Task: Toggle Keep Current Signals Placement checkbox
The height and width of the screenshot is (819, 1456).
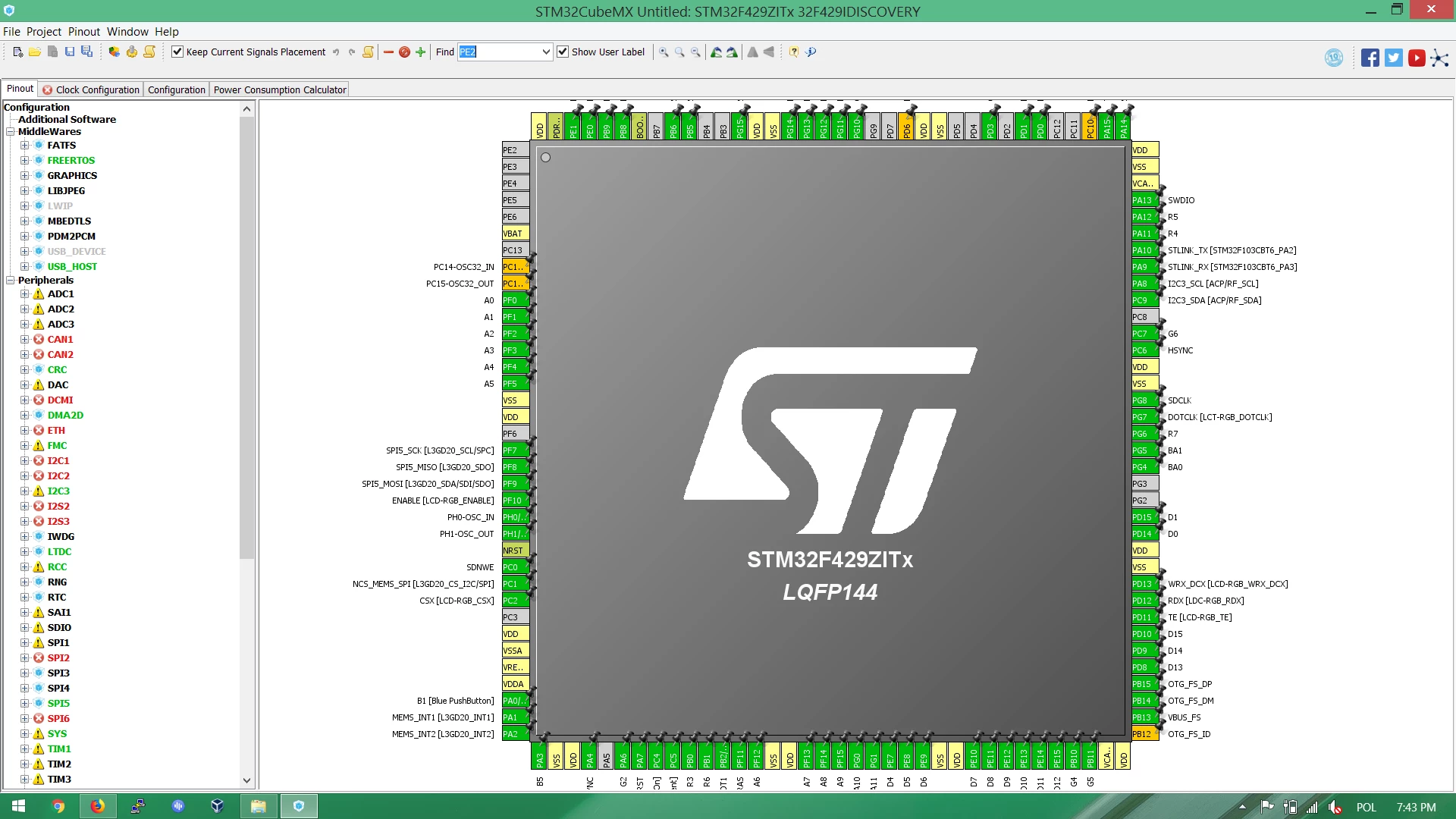Action: pos(177,52)
